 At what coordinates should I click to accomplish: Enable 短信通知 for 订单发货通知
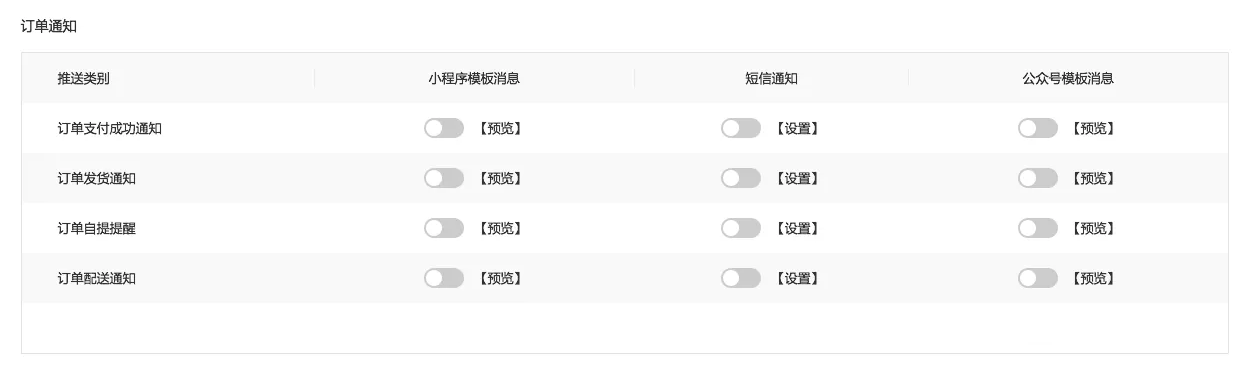coord(741,178)
